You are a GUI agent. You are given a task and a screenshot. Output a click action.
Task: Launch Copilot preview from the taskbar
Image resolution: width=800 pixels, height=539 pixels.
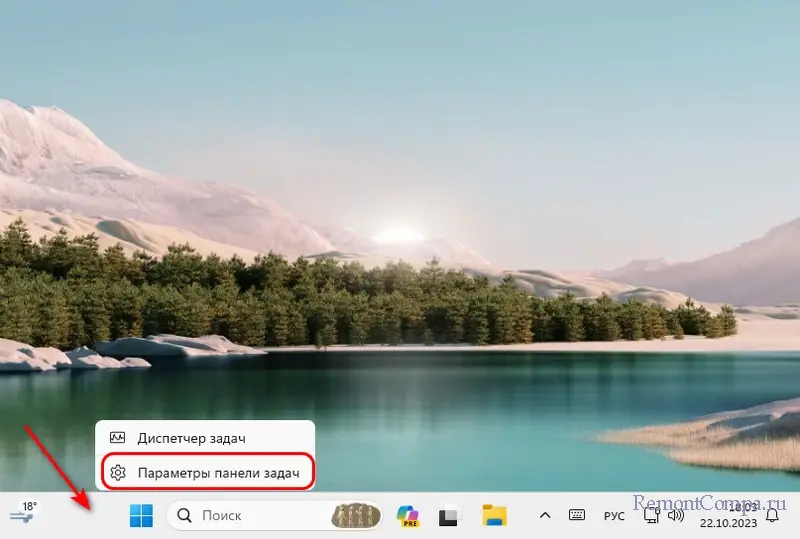(407, 516)
